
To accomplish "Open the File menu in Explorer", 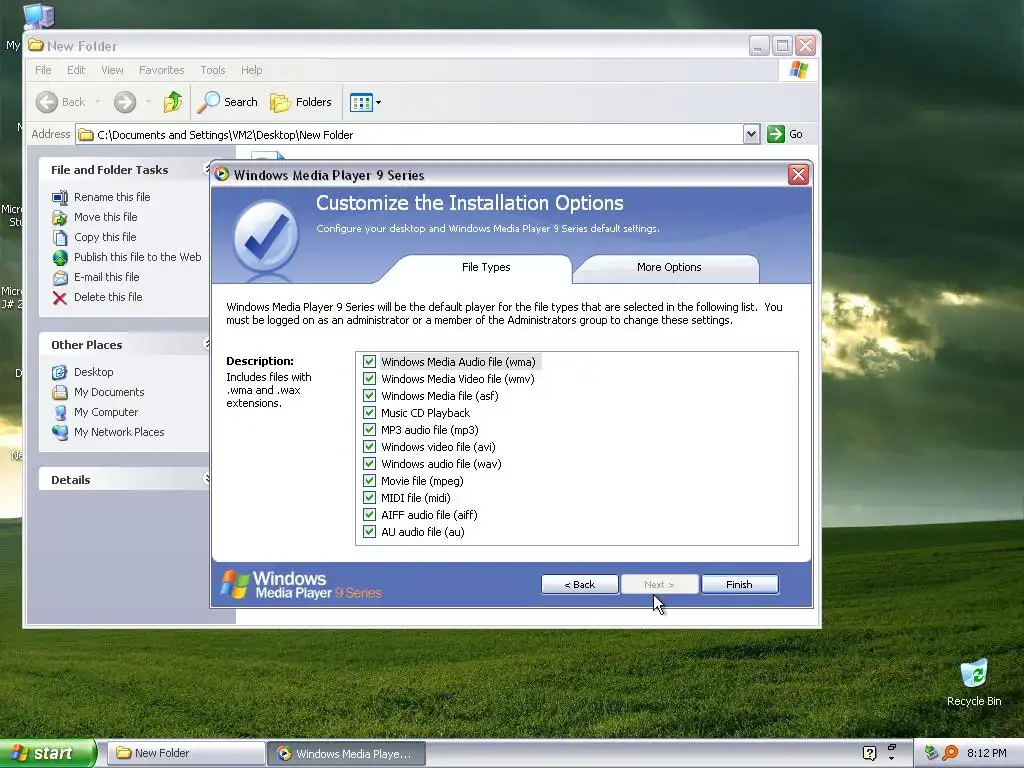I will [x=43, y=70].
